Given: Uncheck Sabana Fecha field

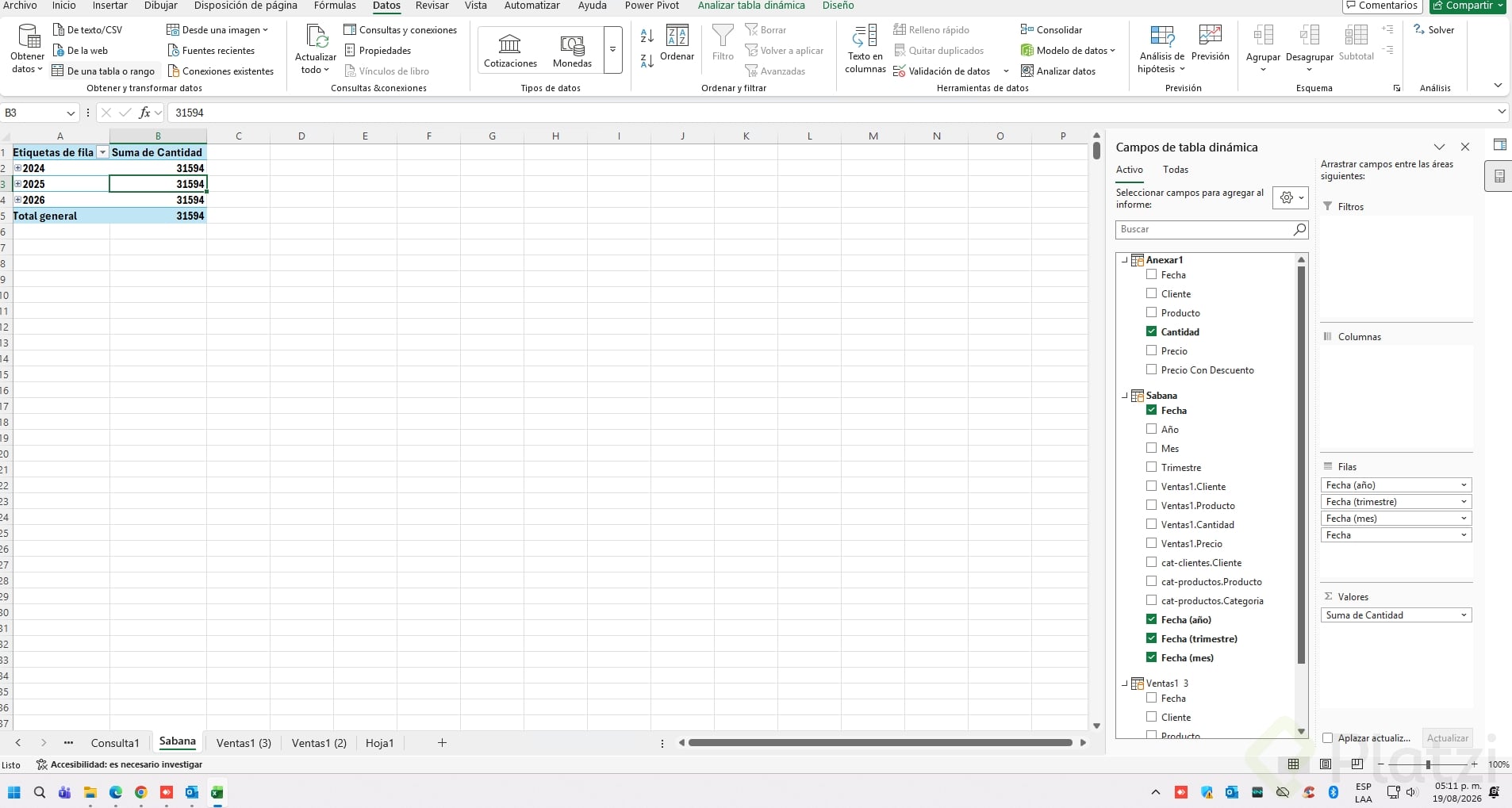Looking at the screenshot, I should click(x=1151, y=410).
